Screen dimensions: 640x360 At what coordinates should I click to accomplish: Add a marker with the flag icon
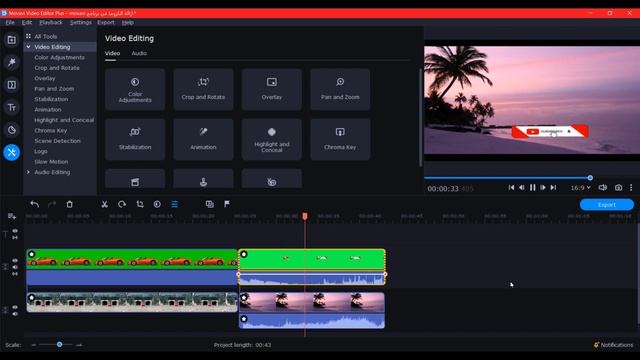227,204
